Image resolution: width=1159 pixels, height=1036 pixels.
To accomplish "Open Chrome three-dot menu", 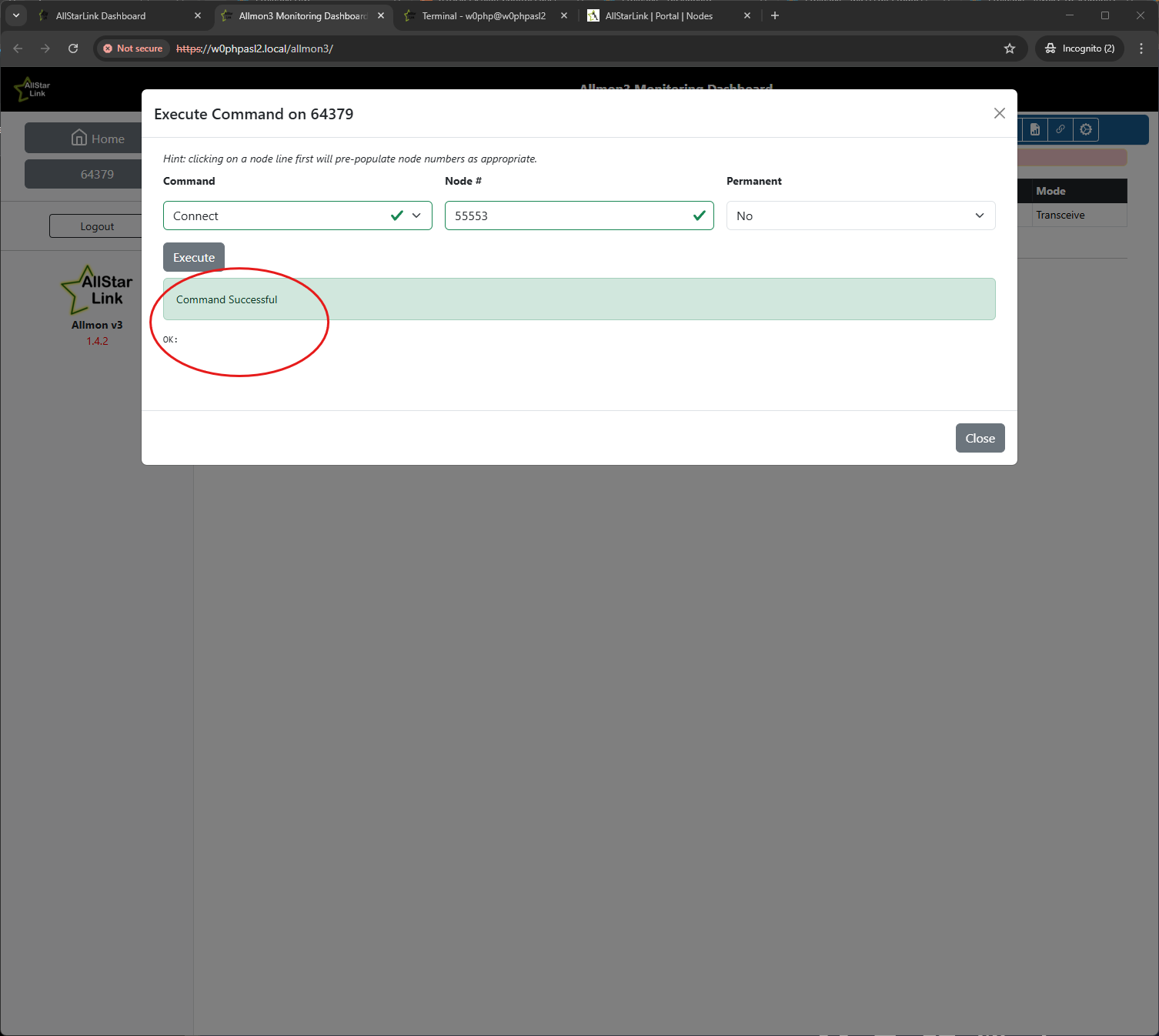I will coord(1141,48).
